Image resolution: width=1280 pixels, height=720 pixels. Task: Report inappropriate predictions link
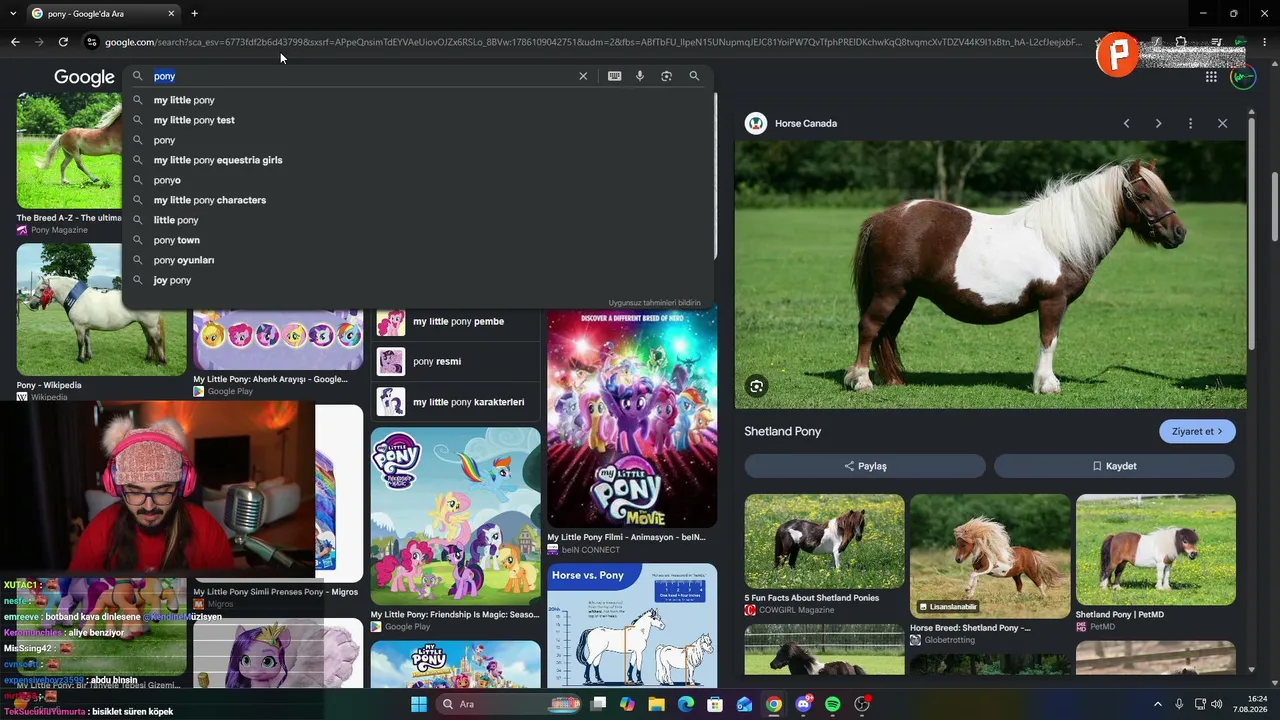(x=654, y=303)
